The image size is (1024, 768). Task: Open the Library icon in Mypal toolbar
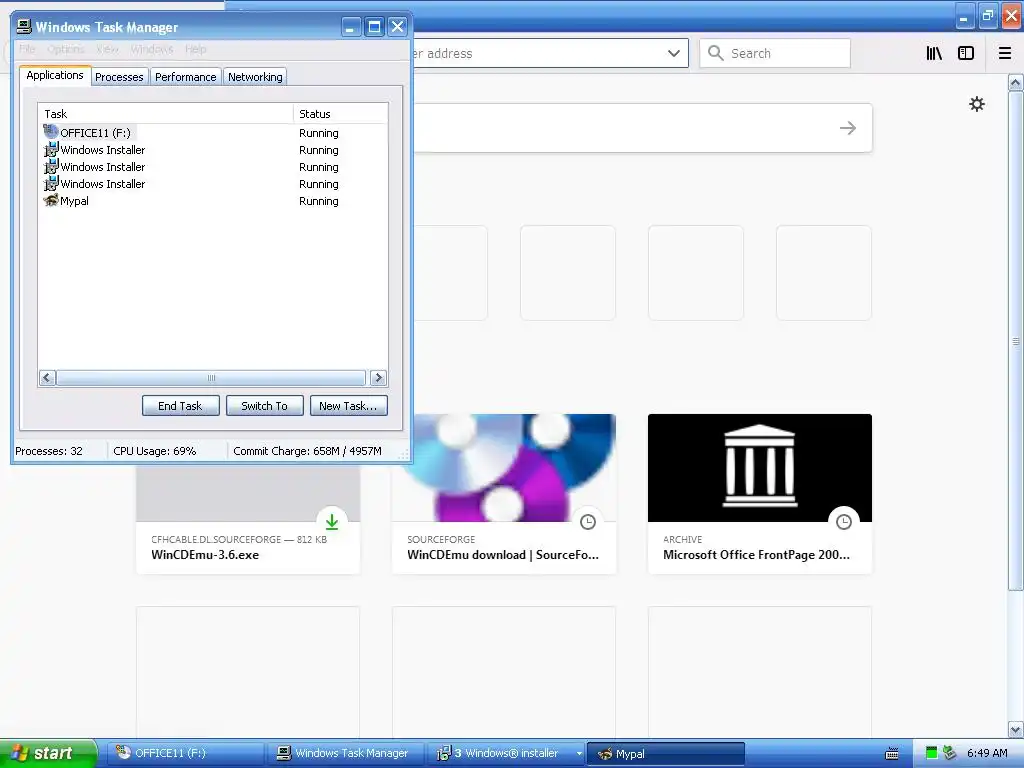(x=934, y=53)
